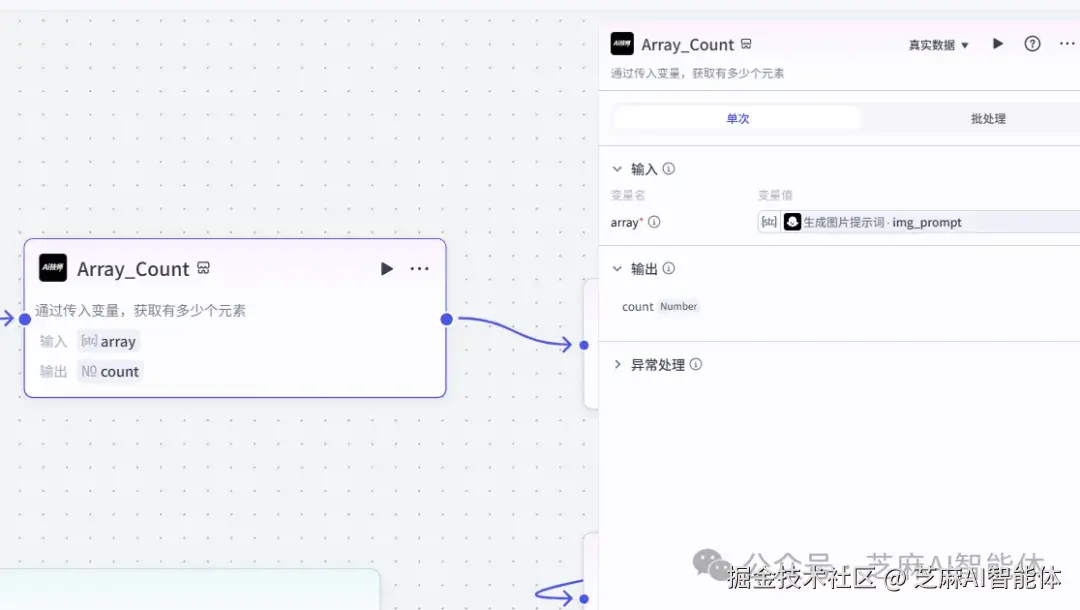This screenshot has height=610, width=1080.
Task: Open more options menu on the canvas node
Action: [419, 268]
